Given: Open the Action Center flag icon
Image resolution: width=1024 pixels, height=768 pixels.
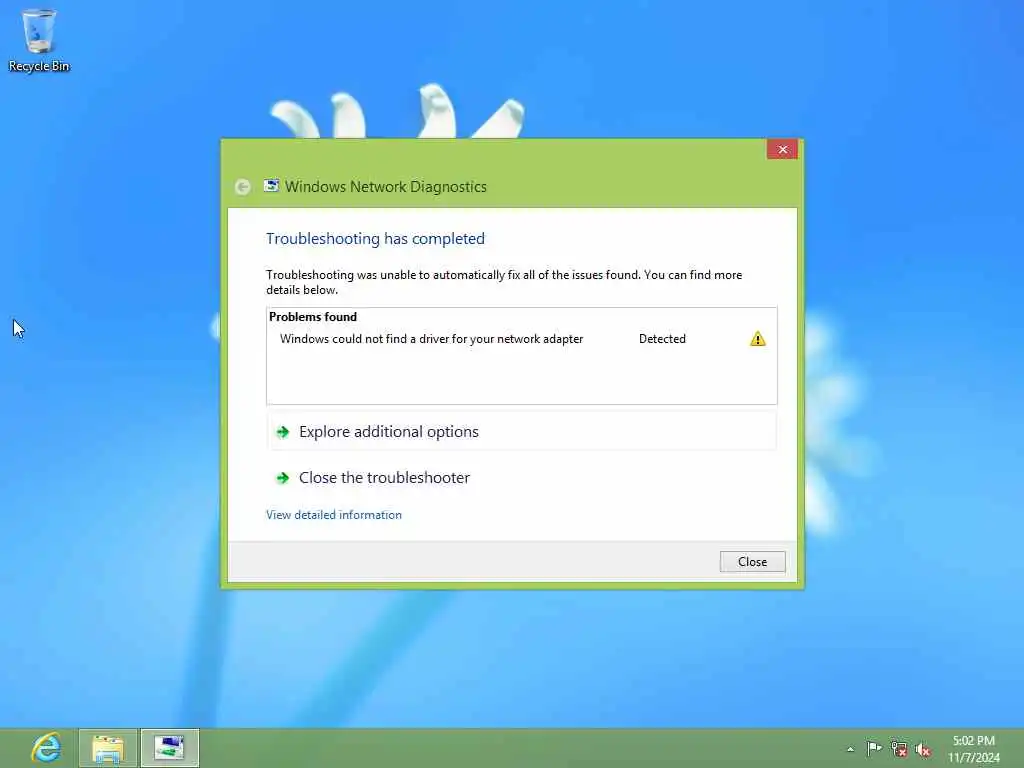Looking at the screenshot, I should pos(874,749).
